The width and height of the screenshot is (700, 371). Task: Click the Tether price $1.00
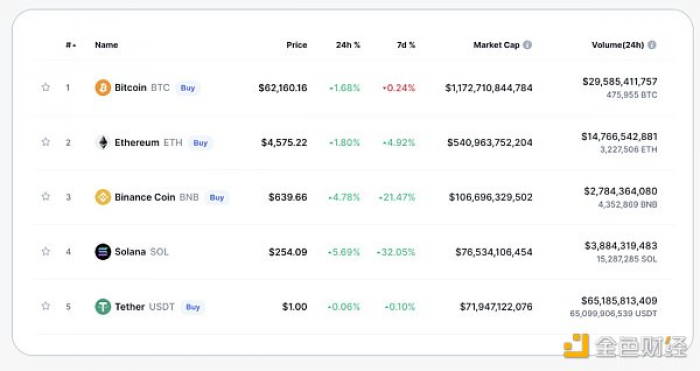click(294, 307)
